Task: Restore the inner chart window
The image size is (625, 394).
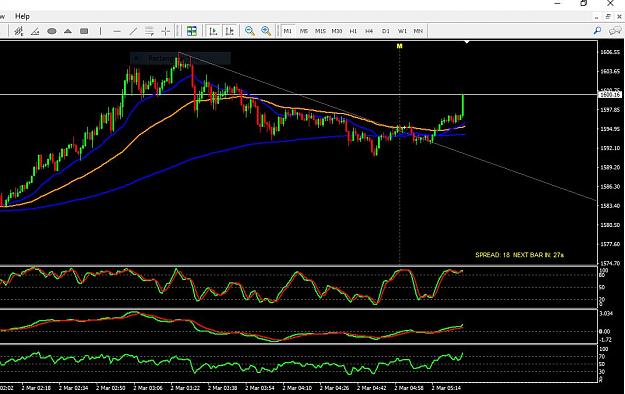Action: pos(608,17)
